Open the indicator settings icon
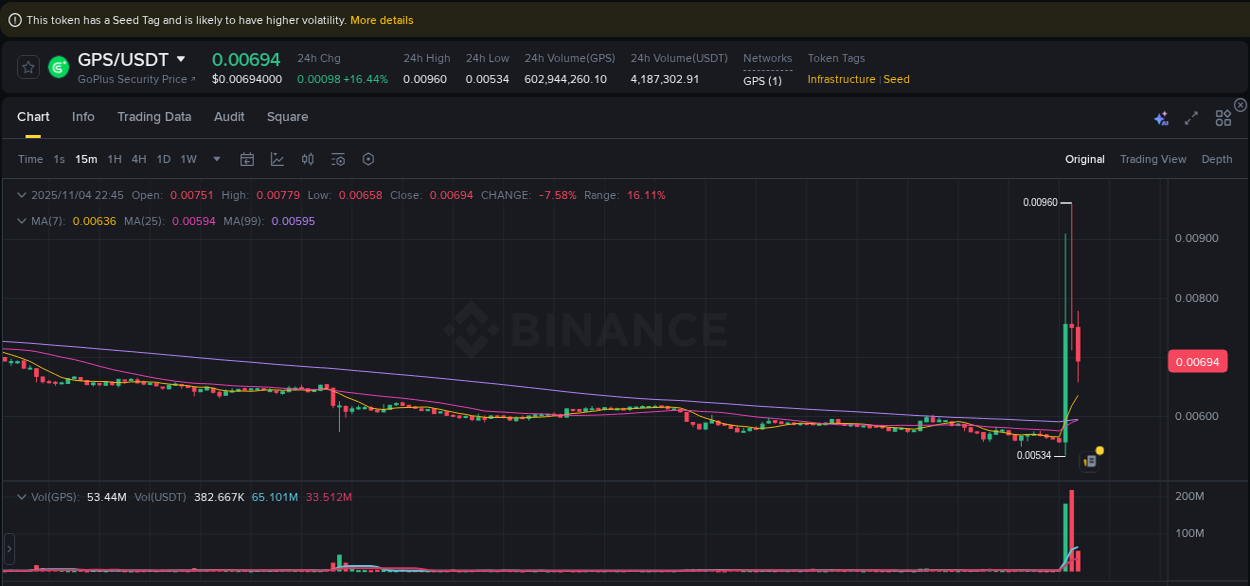The image size is (1250, 586). pos(337,159)
